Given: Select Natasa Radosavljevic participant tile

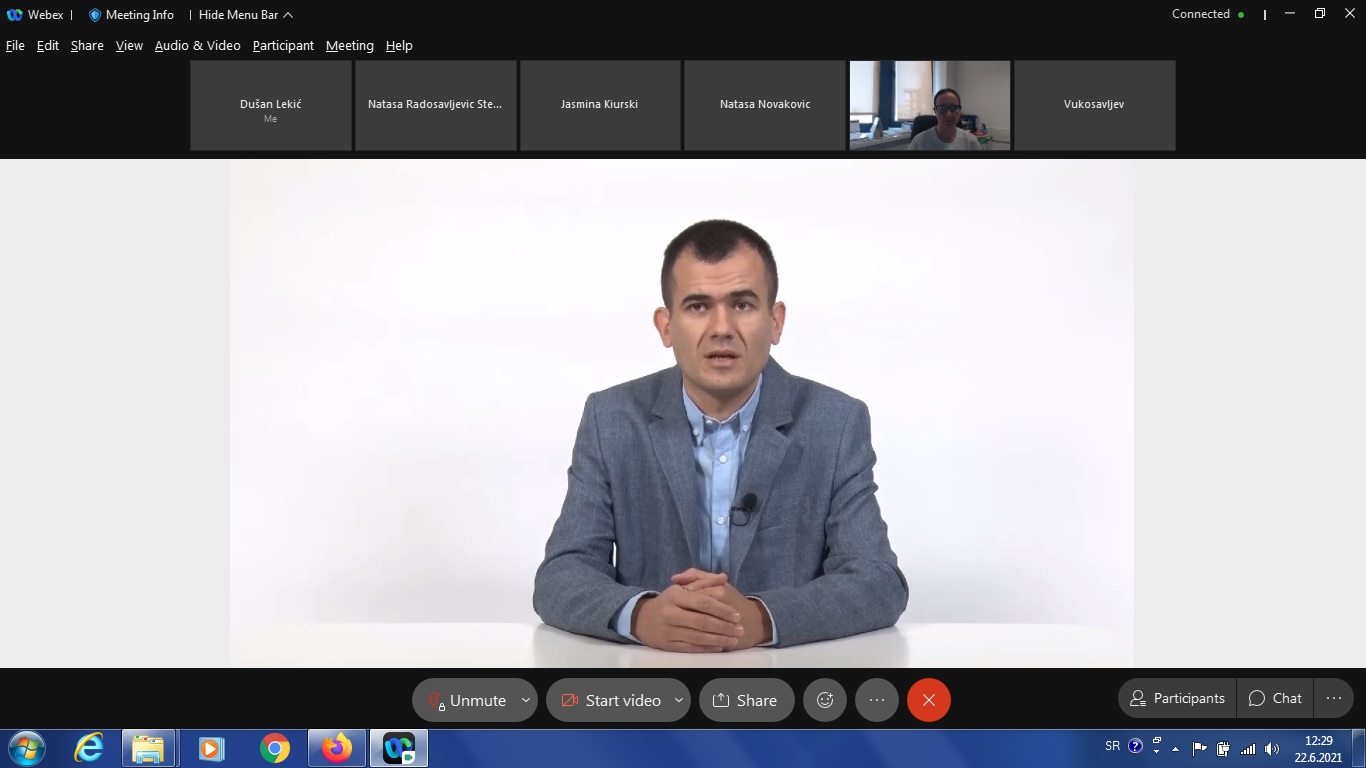Looking at the screenshot, I should [x=436, y=105].
